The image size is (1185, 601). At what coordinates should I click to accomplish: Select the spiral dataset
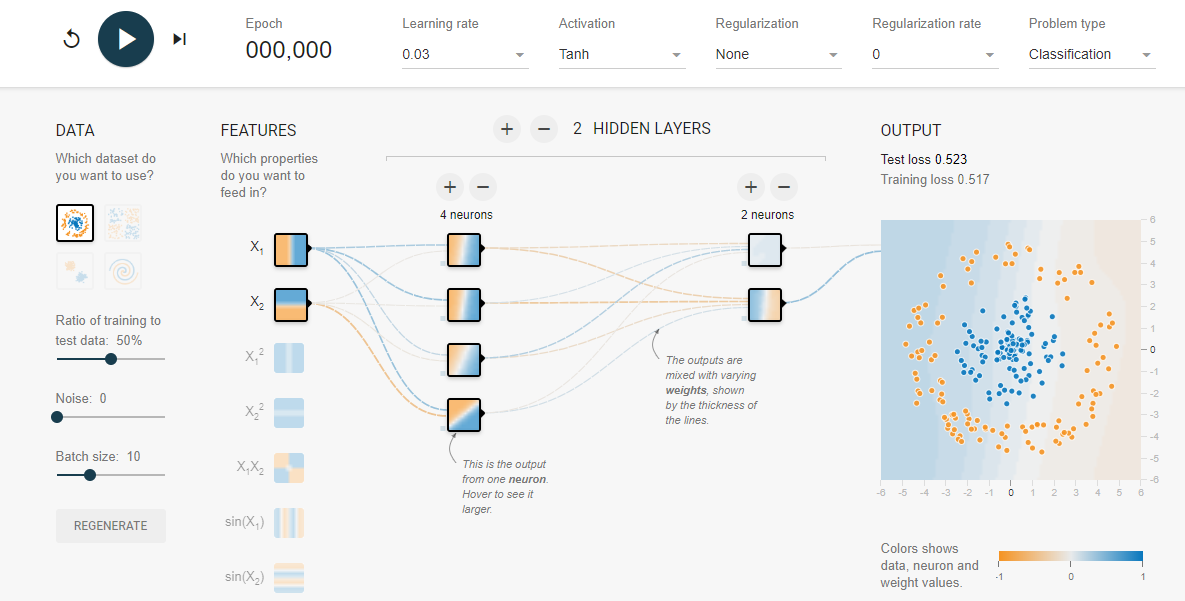[123, 271]
